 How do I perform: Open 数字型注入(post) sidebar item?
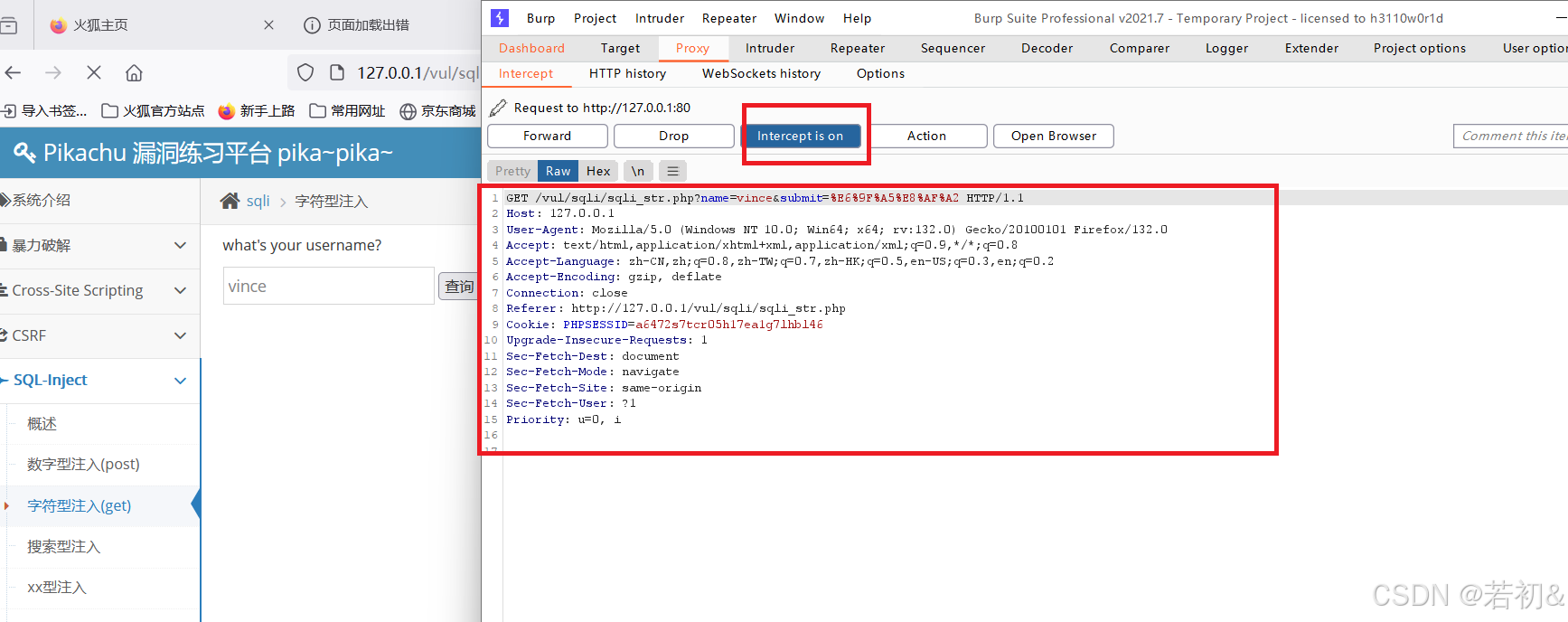click(x=83, y=464)
